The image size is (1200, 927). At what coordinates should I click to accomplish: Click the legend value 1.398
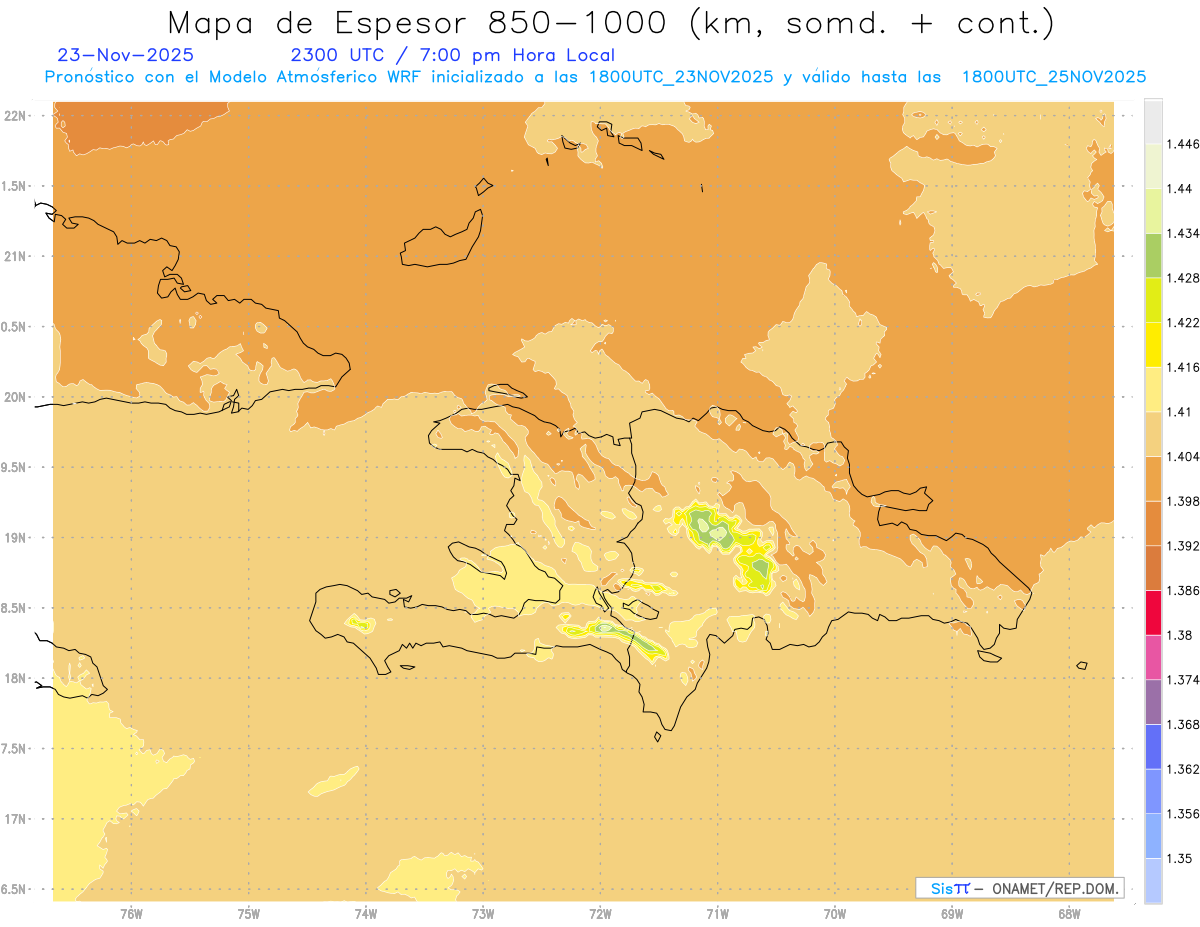pyautogui.click(x=1184, y=501)
